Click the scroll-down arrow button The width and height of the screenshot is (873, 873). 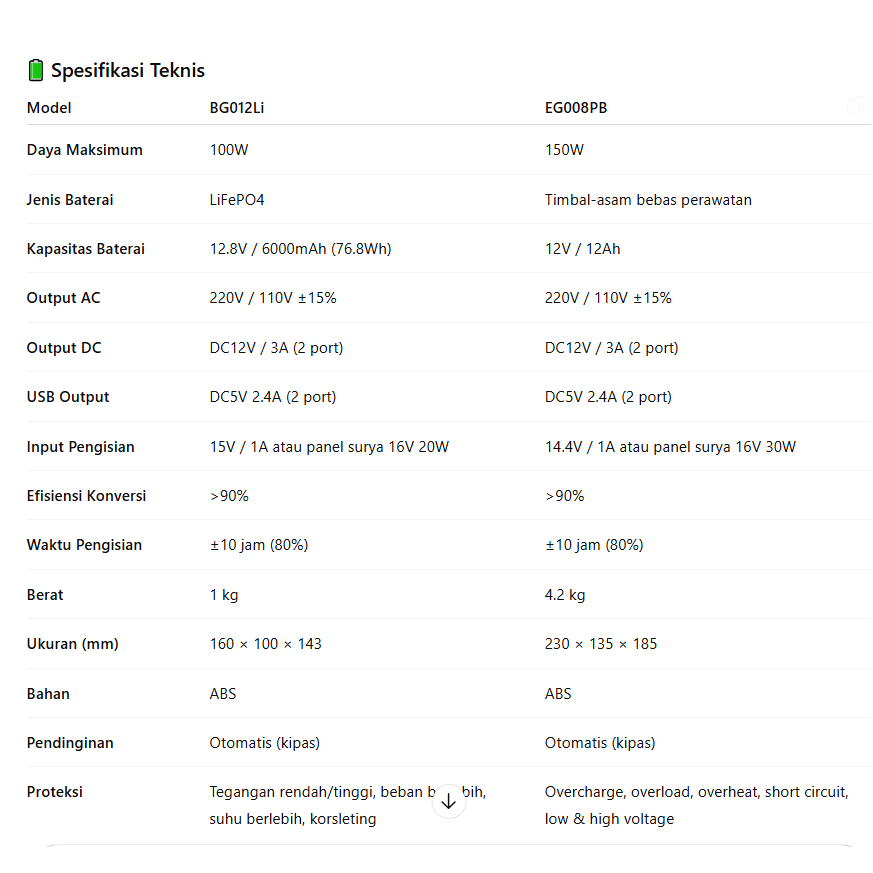point(449,802)
